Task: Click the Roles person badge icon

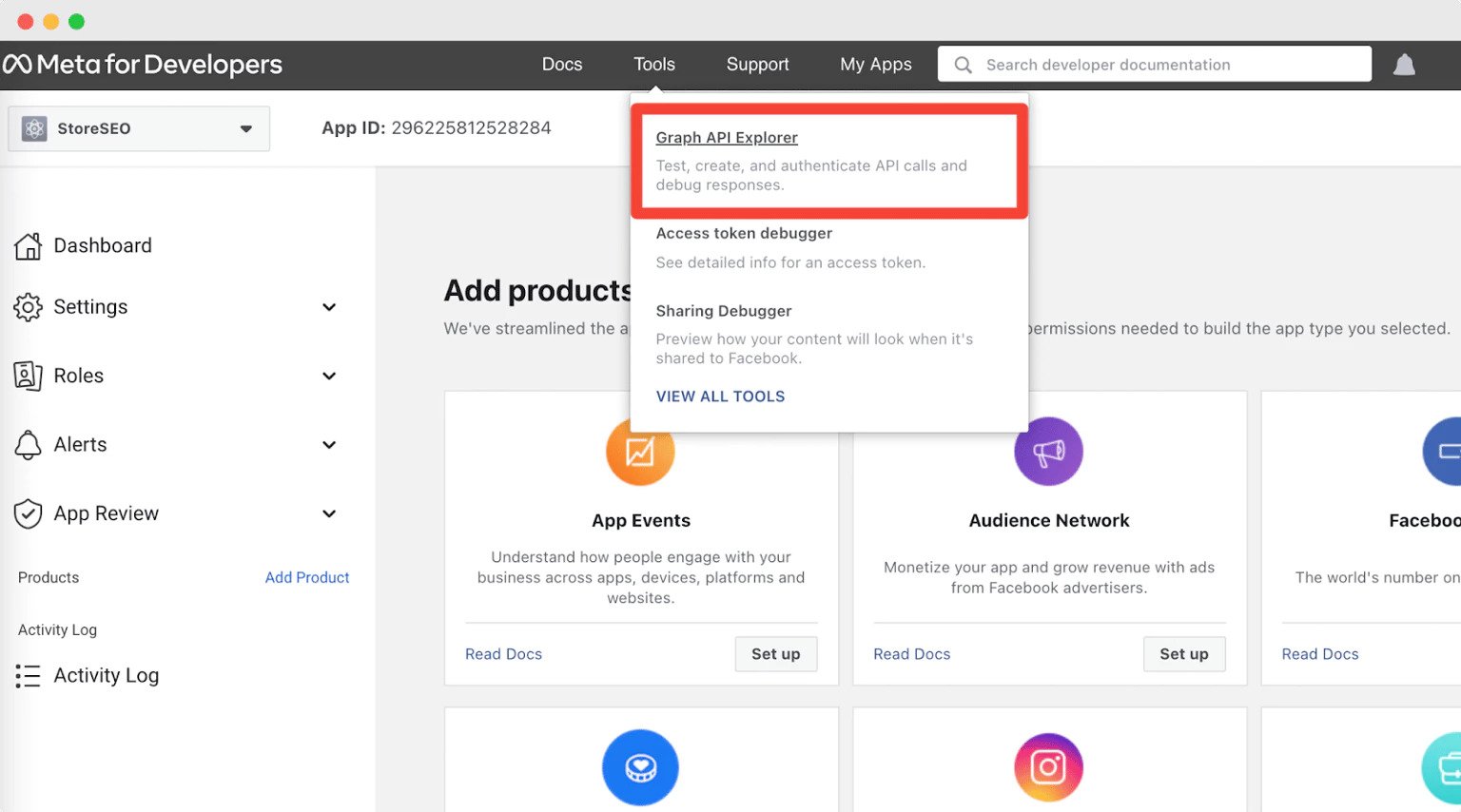Action: point(28,376)
